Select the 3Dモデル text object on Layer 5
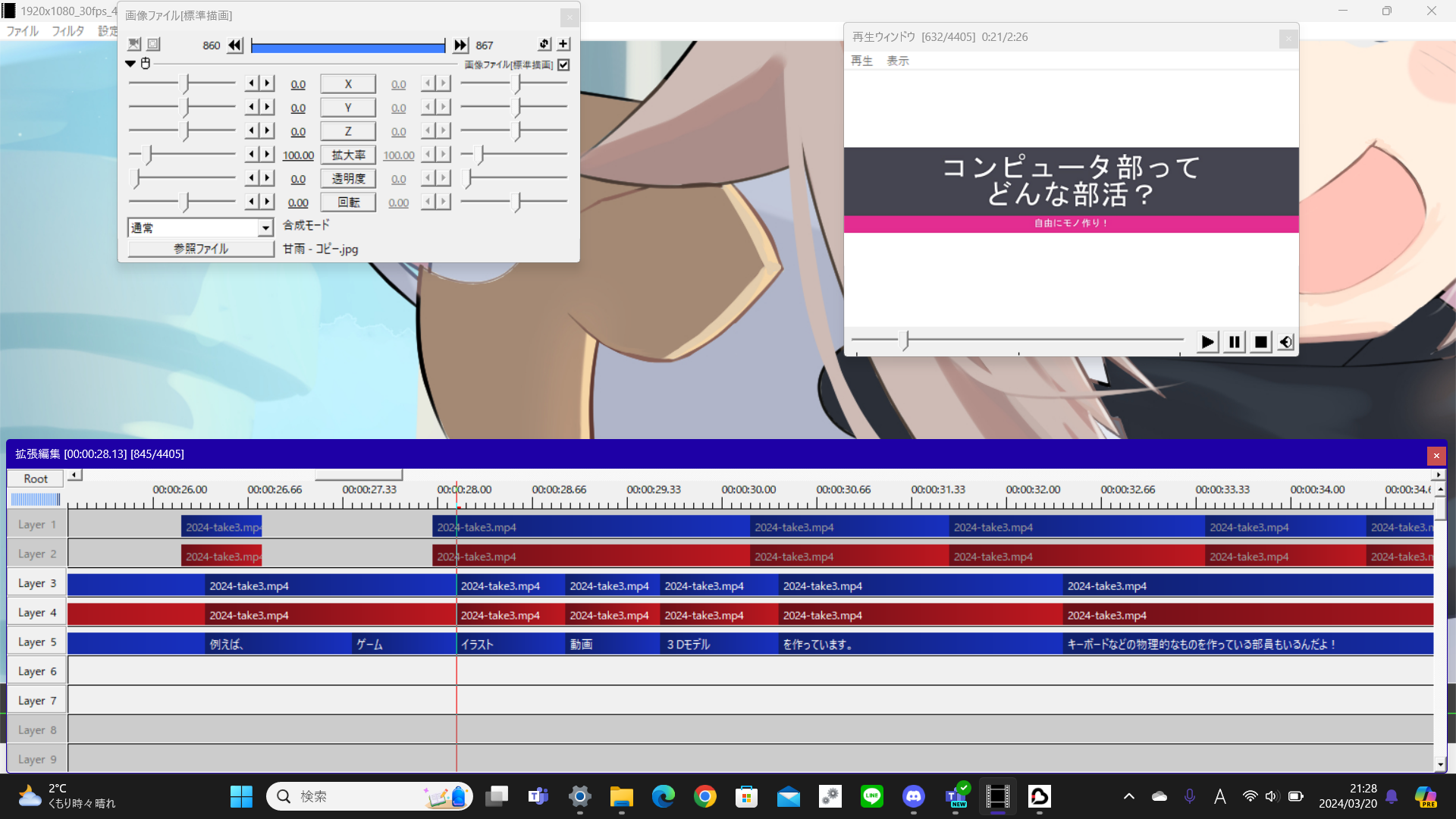Screen dimensions: 1456x819 [719, 645]
